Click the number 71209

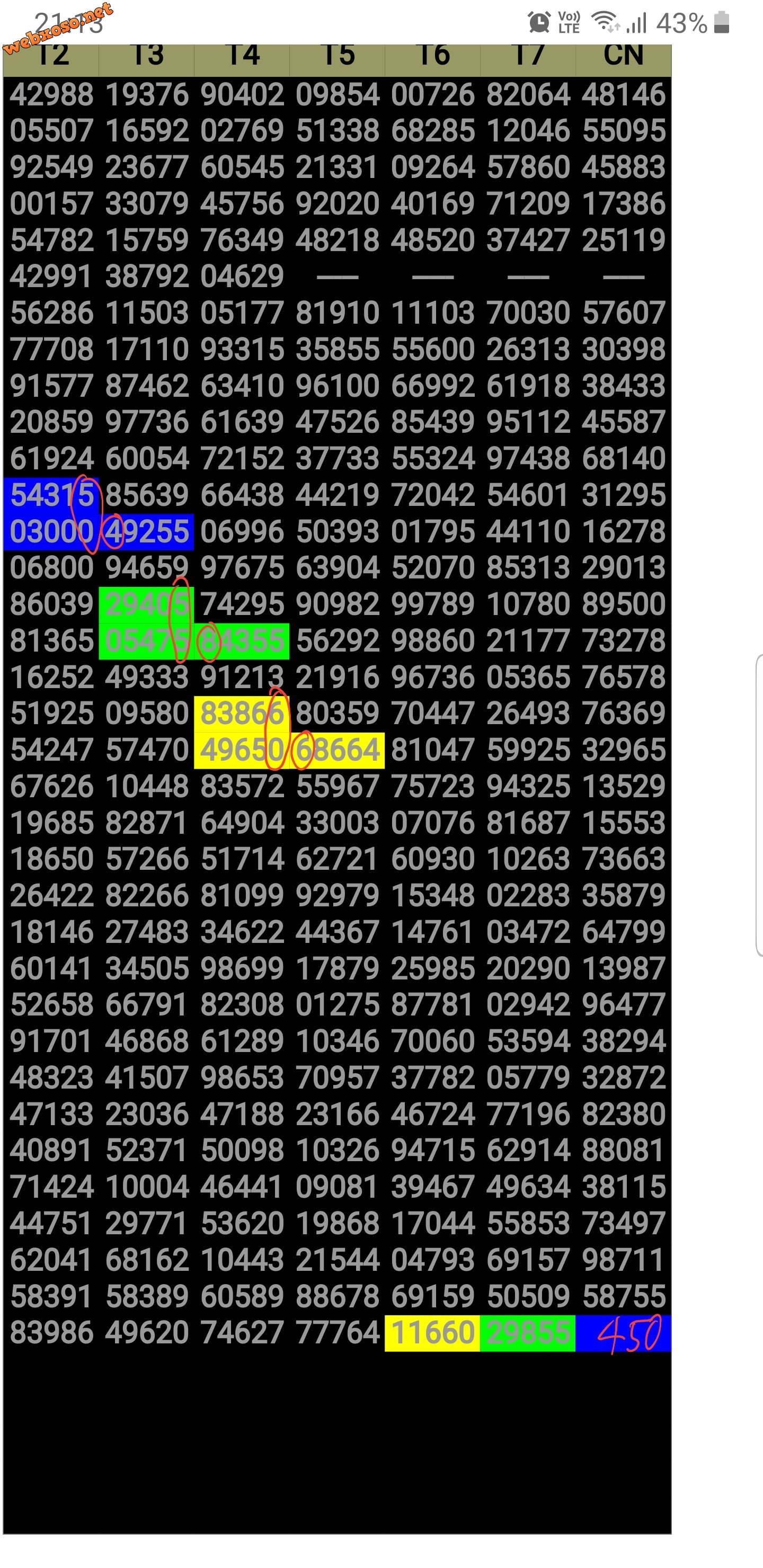[528, 204]
